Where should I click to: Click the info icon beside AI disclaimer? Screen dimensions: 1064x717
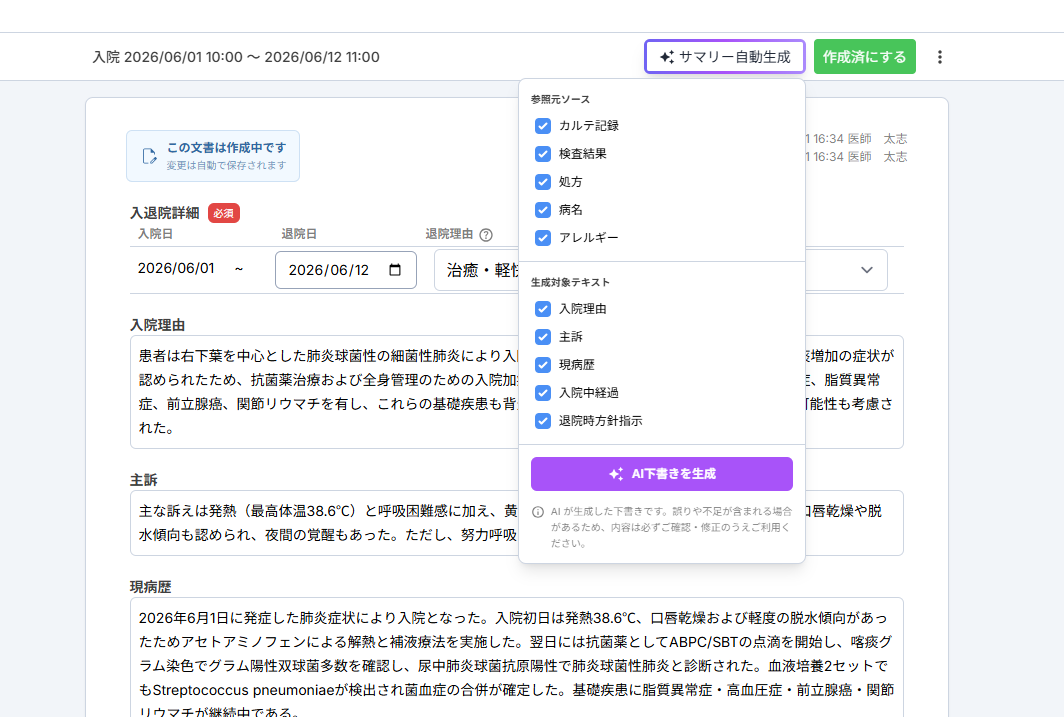(x=538, y=512)
